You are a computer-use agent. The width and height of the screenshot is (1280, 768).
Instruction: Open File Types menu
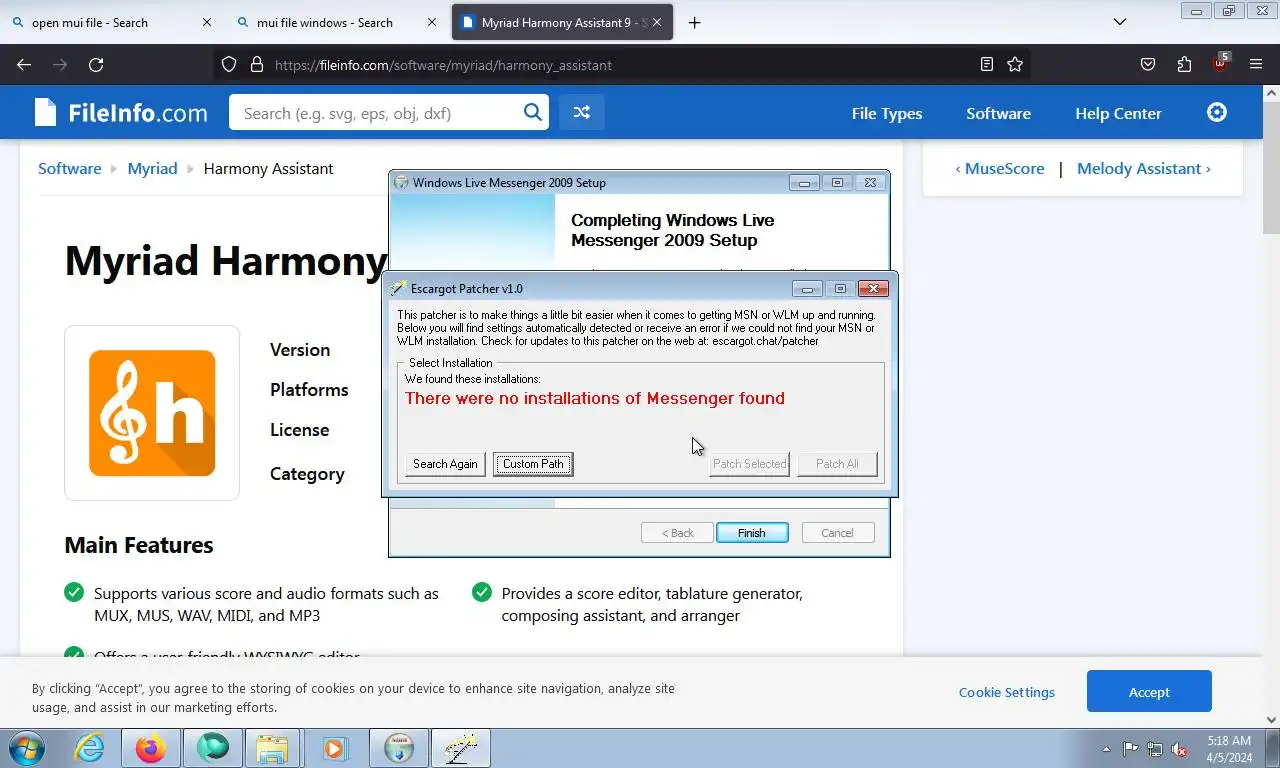(887, 113)
